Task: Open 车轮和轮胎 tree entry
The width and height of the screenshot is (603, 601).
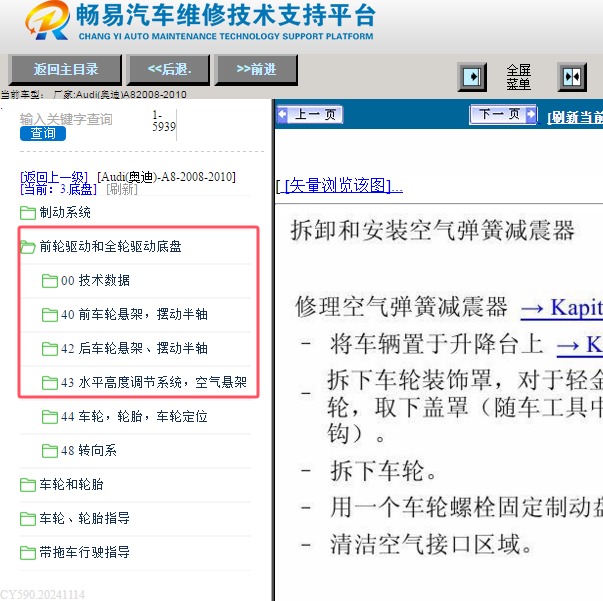Action: point(71,484)
